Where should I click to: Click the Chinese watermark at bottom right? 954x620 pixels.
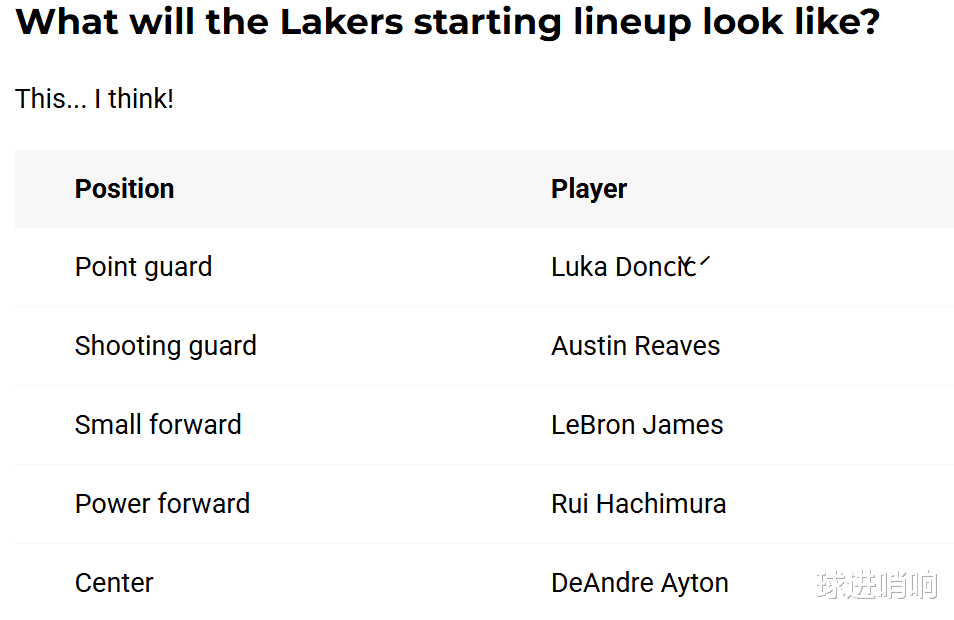click(x=876, y=585)
